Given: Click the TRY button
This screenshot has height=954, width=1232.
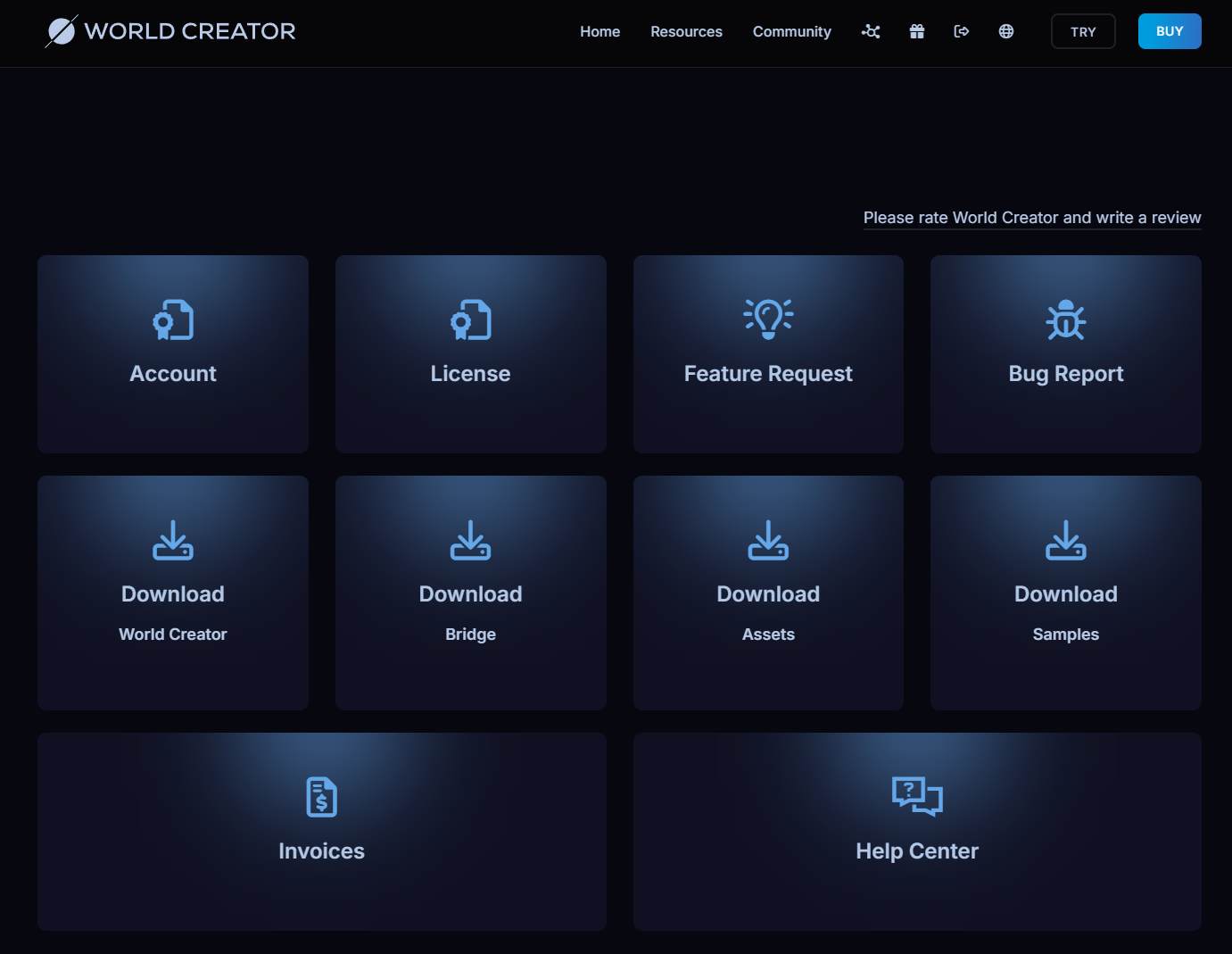Looking at the screenshot, I should tap(1083, 31).
